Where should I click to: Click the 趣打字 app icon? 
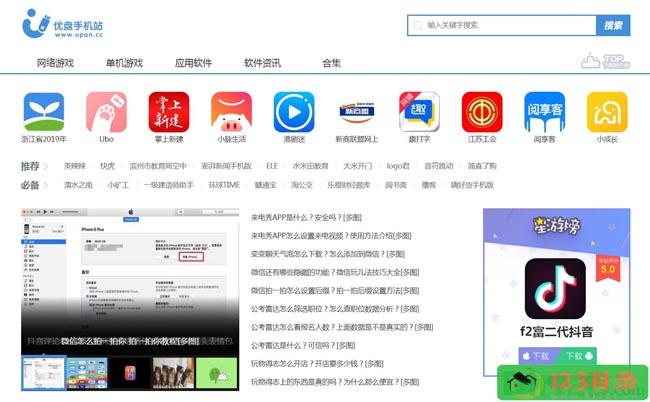[419, 112]
